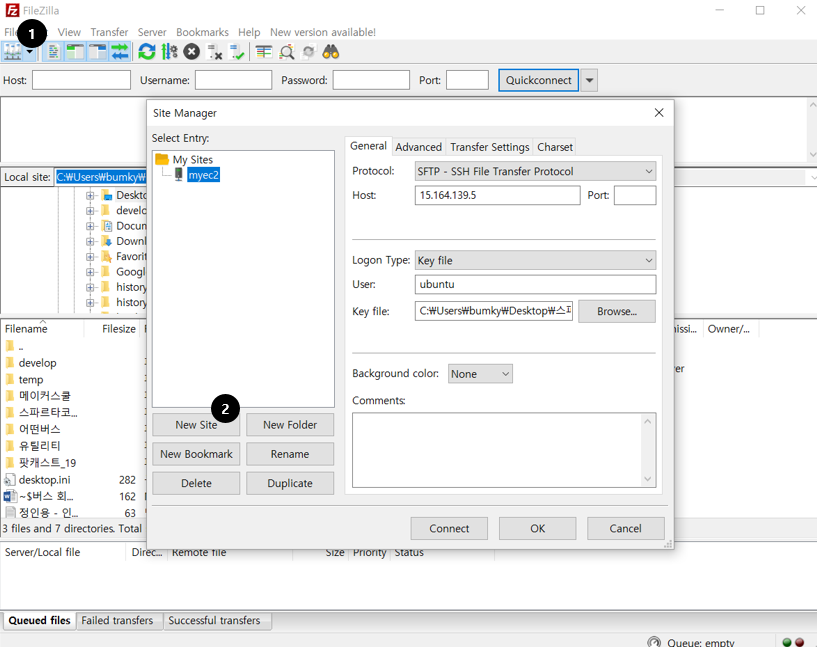This screenshot has height=647, width=817.
Task: Click the Word document icon for ~$버스 회...
Action: pos(10,496)
